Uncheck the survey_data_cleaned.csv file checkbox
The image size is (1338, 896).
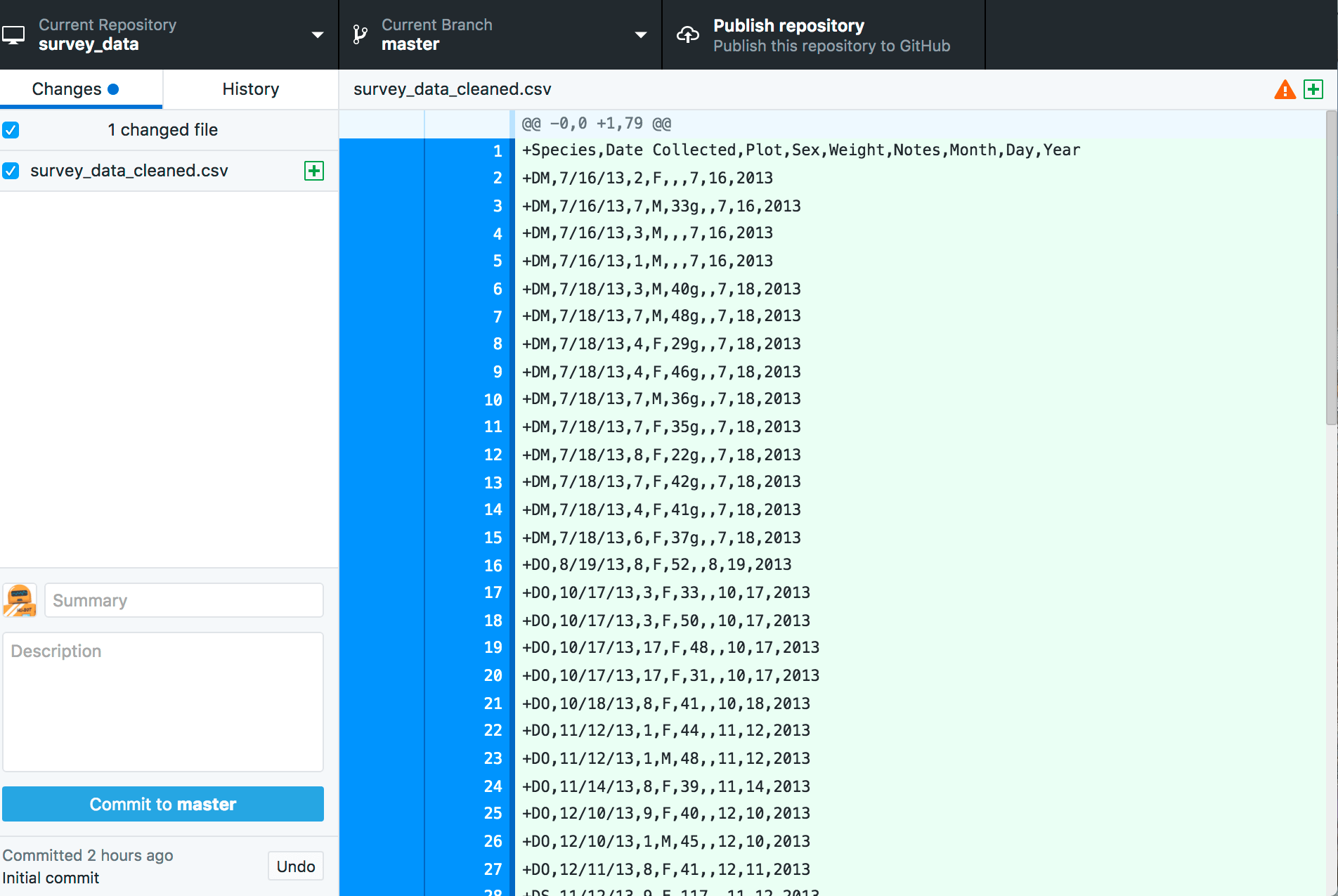click(x=11, y=170)
